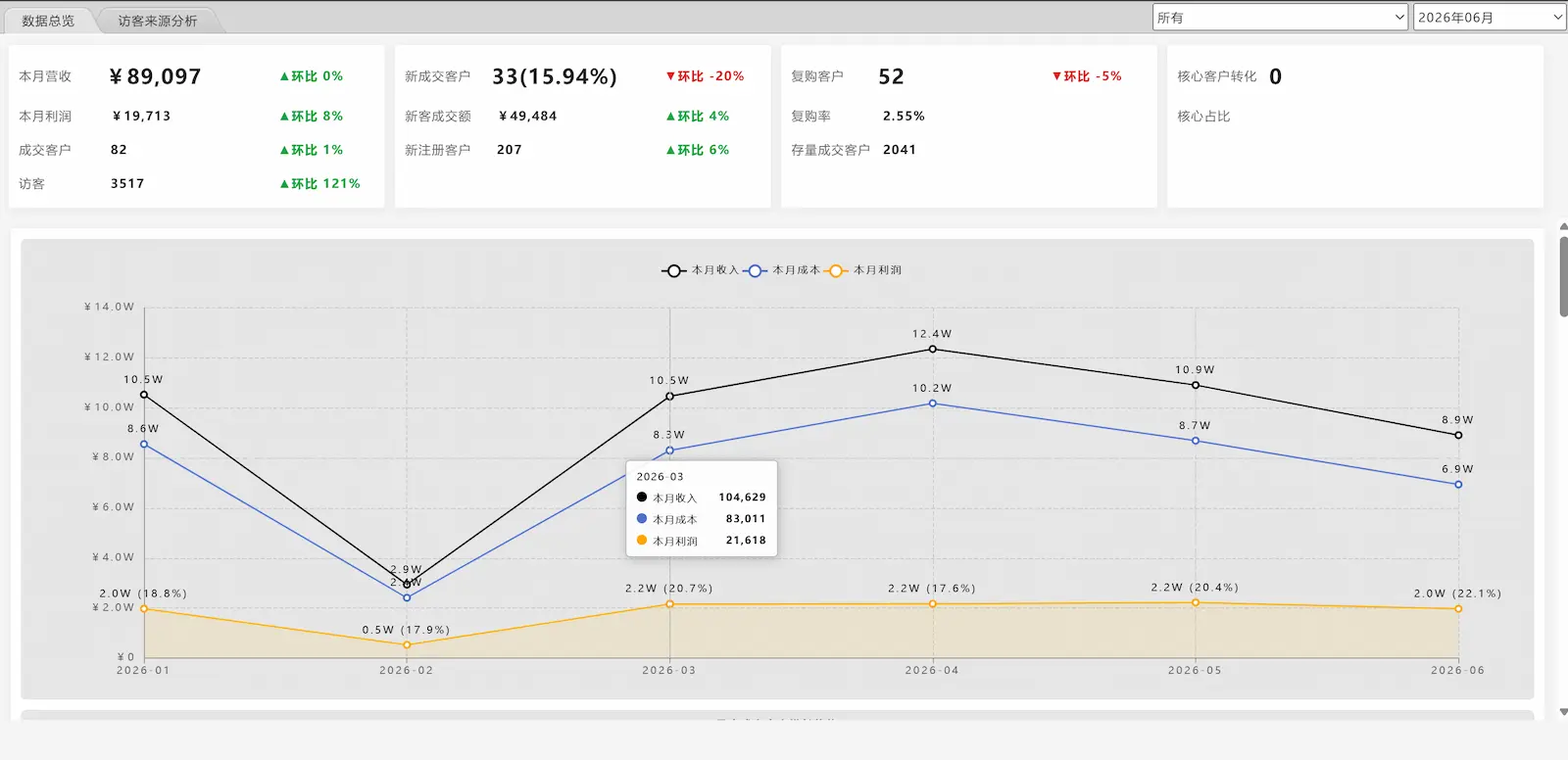The height and width of the screenshot is (760, 1568).
Task: Toggle the 本月利润 legend series
Action: pyautogui.click(x=862, y=270)
